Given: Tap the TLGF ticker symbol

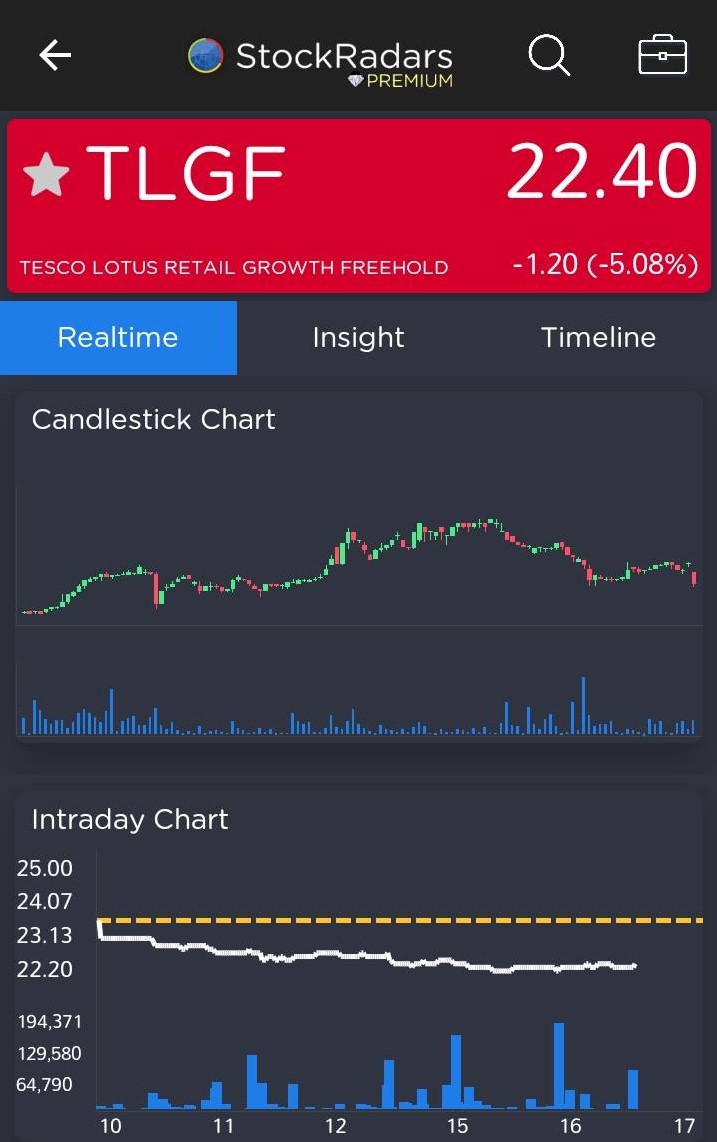Looking at the screenshot, I should pos(185,172).
